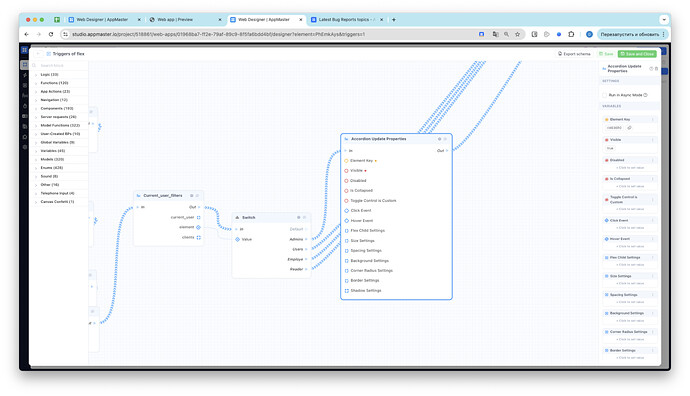The height and width of the screenshot is (396, 690).
Task: Open the browser extensions puzzle icon
Action: (571, 34)
